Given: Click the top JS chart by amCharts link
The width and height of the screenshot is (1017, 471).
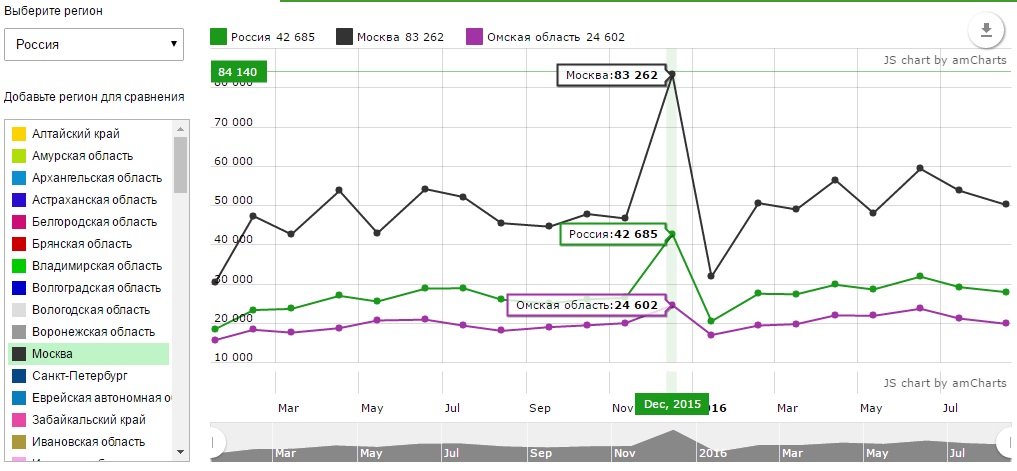Looking at the screenshot, I should point(944,60).
